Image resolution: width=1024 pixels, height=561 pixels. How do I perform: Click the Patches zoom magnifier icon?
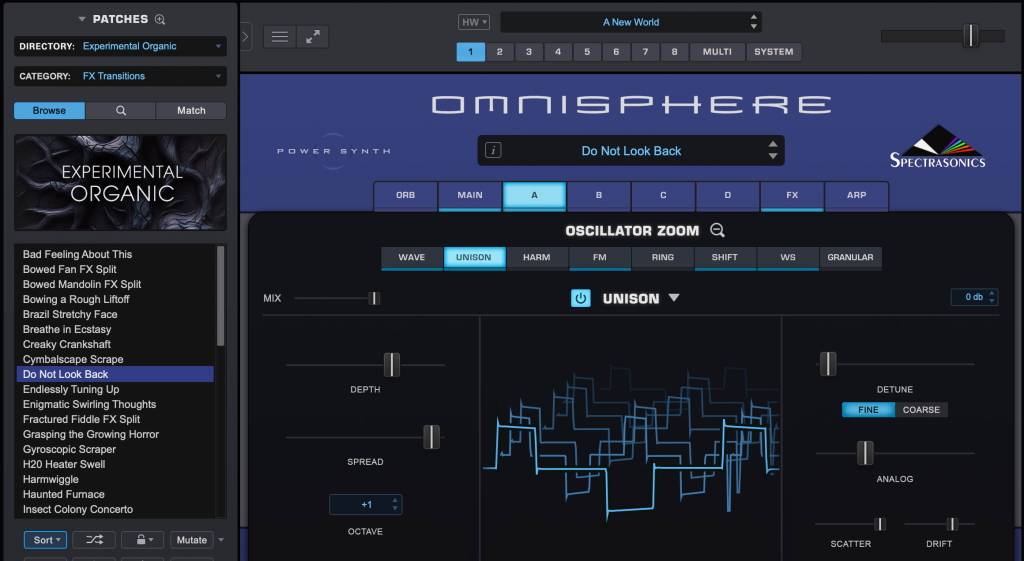[160, 20]
